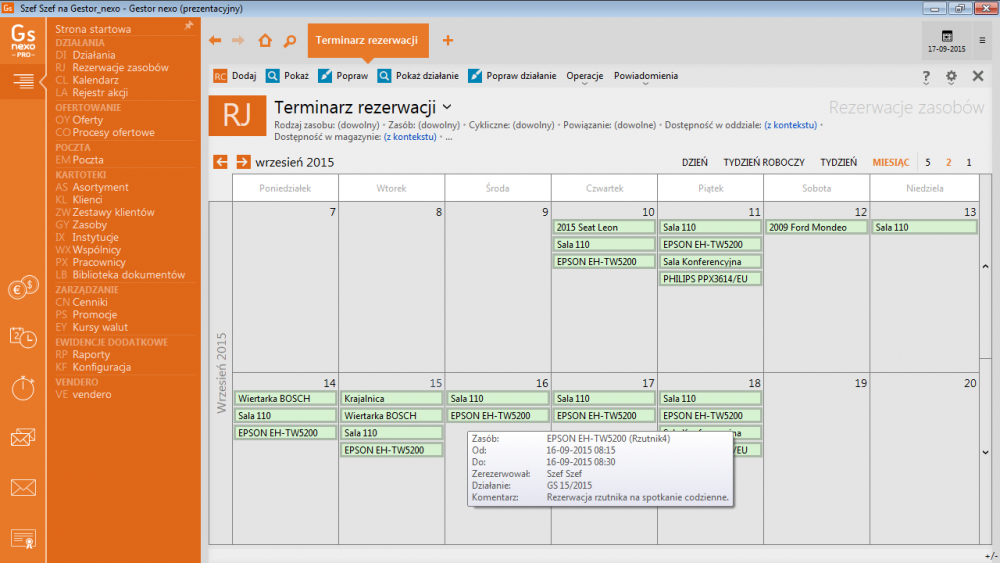The width and height of the screenshot is (1000, 563).
Task: Open settings gear in toolbar
Action: (951, 76)
